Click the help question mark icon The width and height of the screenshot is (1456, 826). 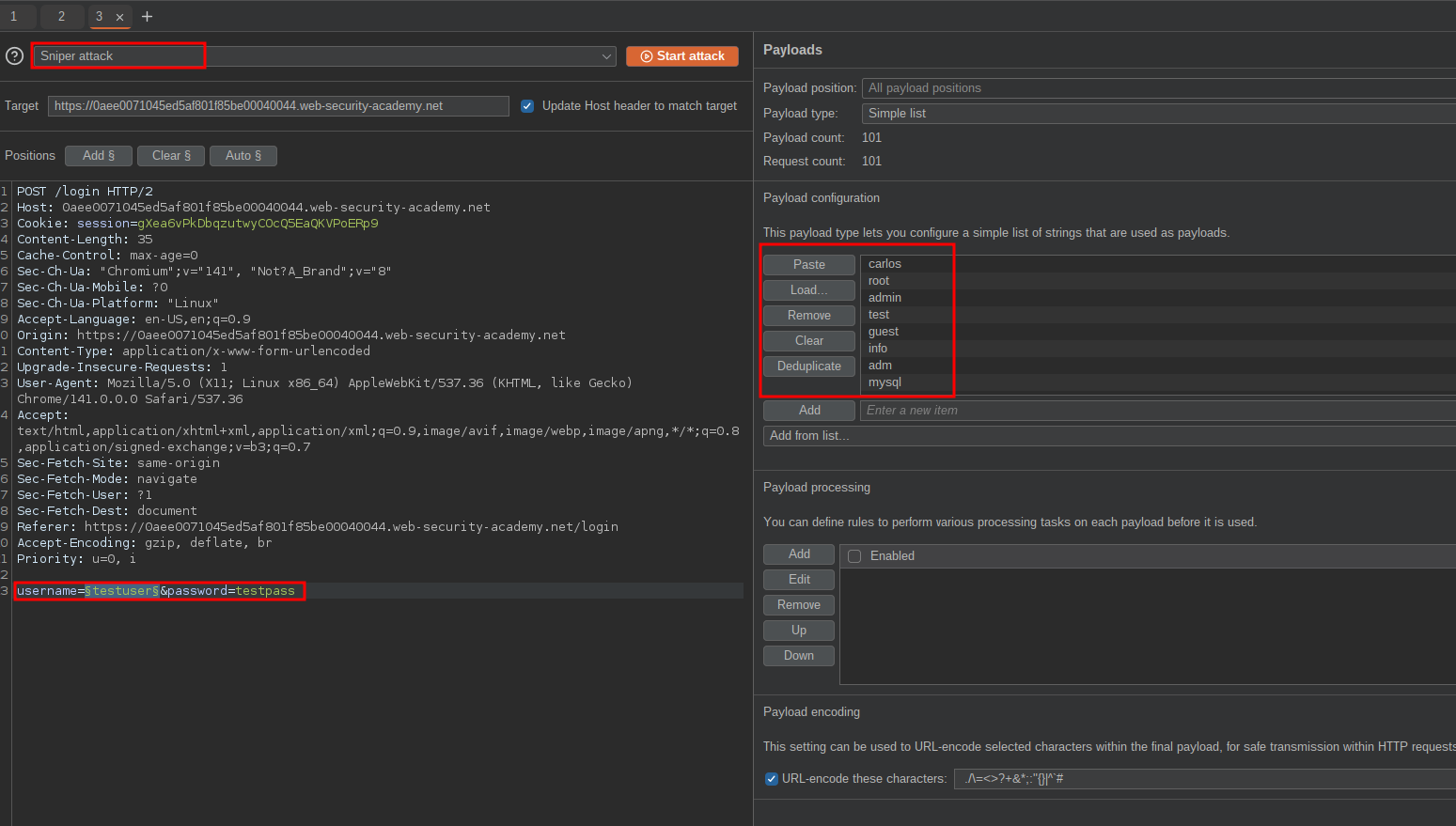tap(14, 56)
